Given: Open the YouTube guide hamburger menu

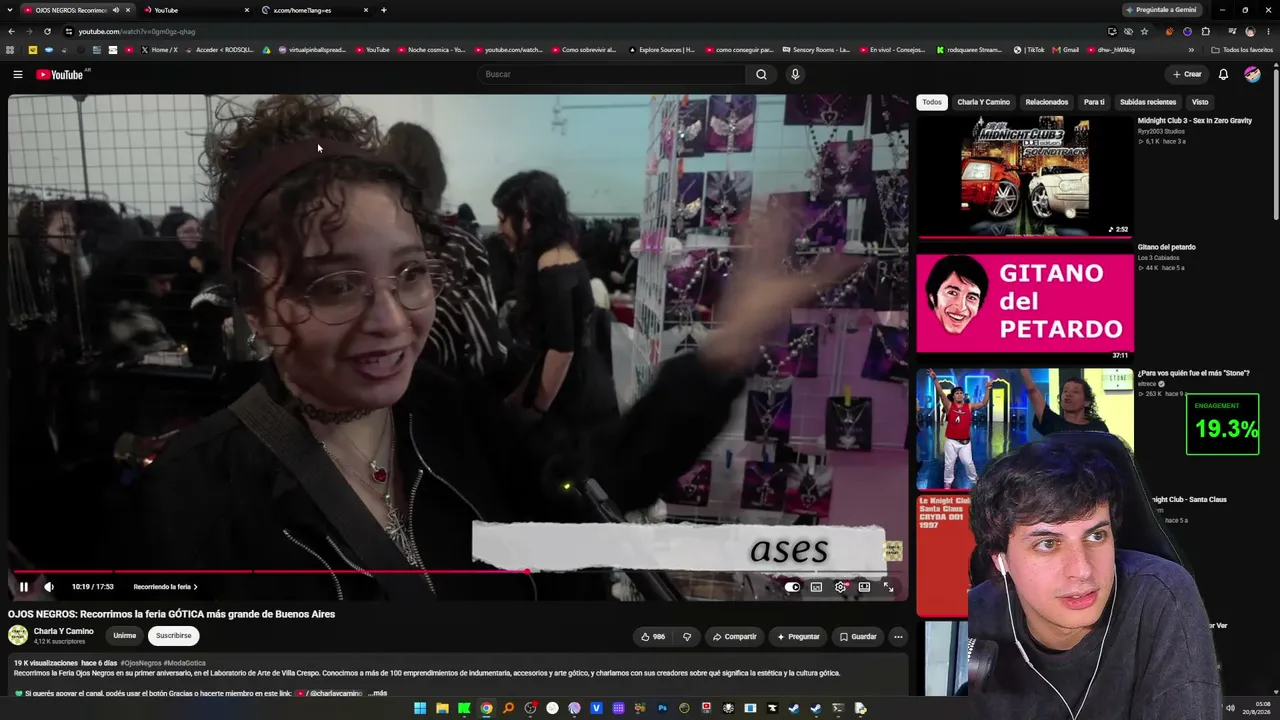Looking at the screenshot, I should point(17,74).
